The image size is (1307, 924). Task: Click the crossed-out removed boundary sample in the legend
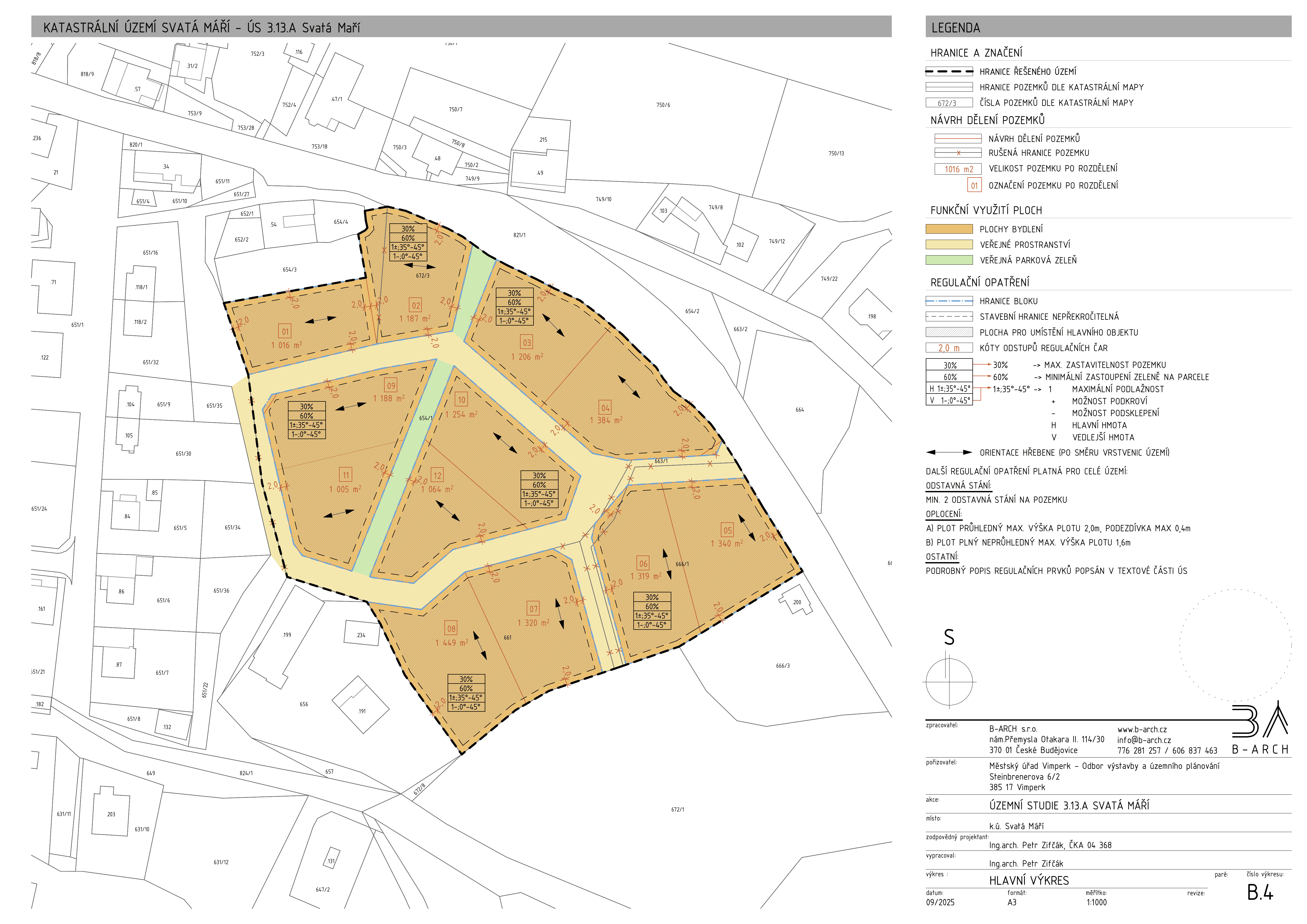click(958, 153)
